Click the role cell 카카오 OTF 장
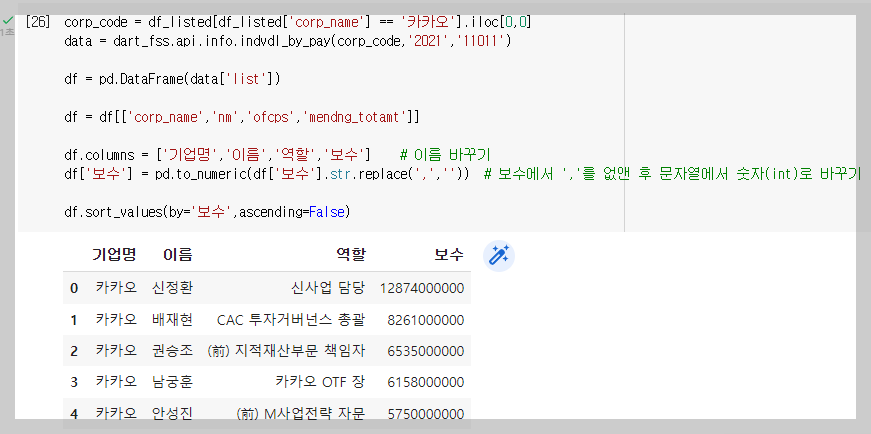871x434 pixels. click(321, 382)
